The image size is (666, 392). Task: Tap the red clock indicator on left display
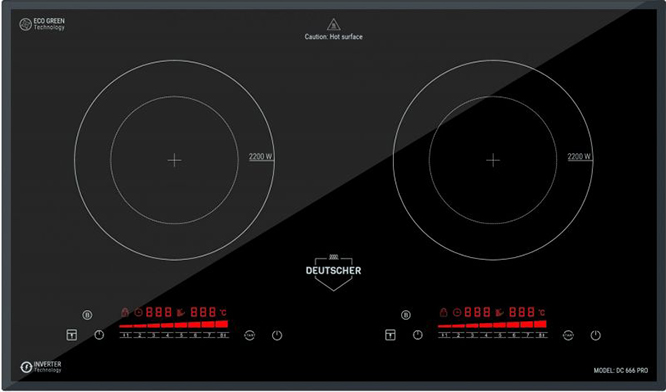138,313
